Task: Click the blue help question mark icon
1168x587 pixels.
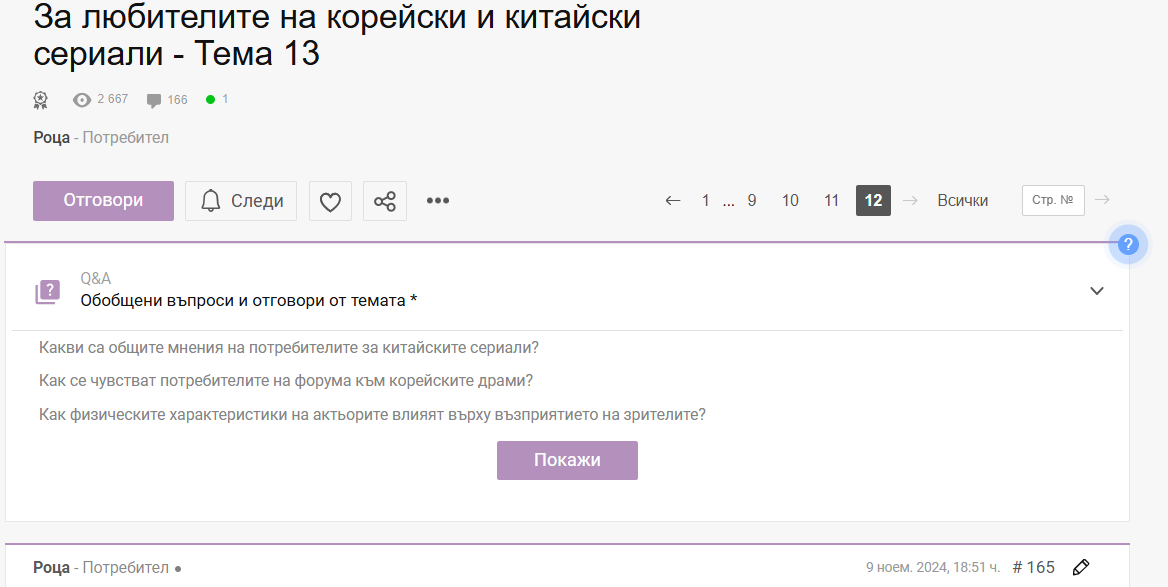Action: click(1128, 244)
